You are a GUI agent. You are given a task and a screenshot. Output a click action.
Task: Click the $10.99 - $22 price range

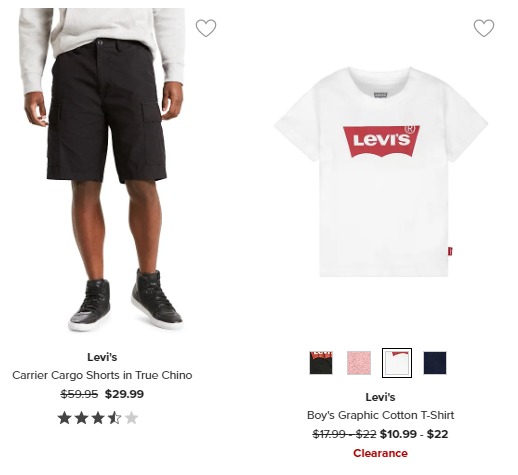tap(414, 434)
